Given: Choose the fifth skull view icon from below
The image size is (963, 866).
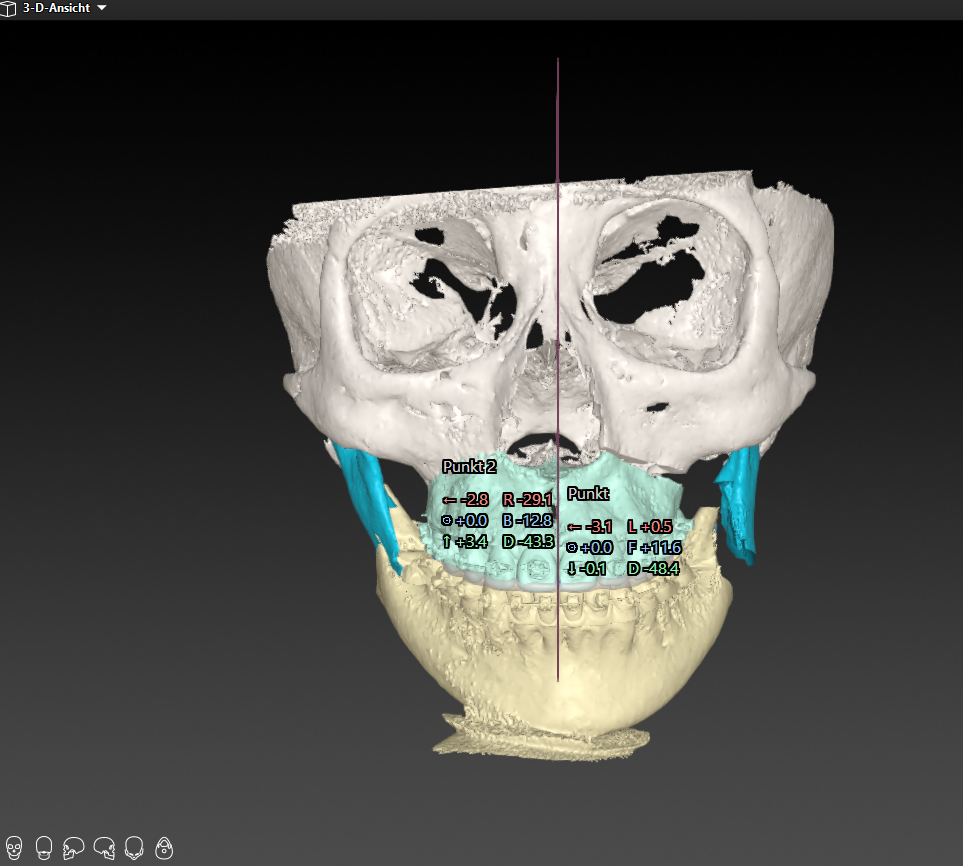Looking at the screenshot, I should [x=134, y=849].
